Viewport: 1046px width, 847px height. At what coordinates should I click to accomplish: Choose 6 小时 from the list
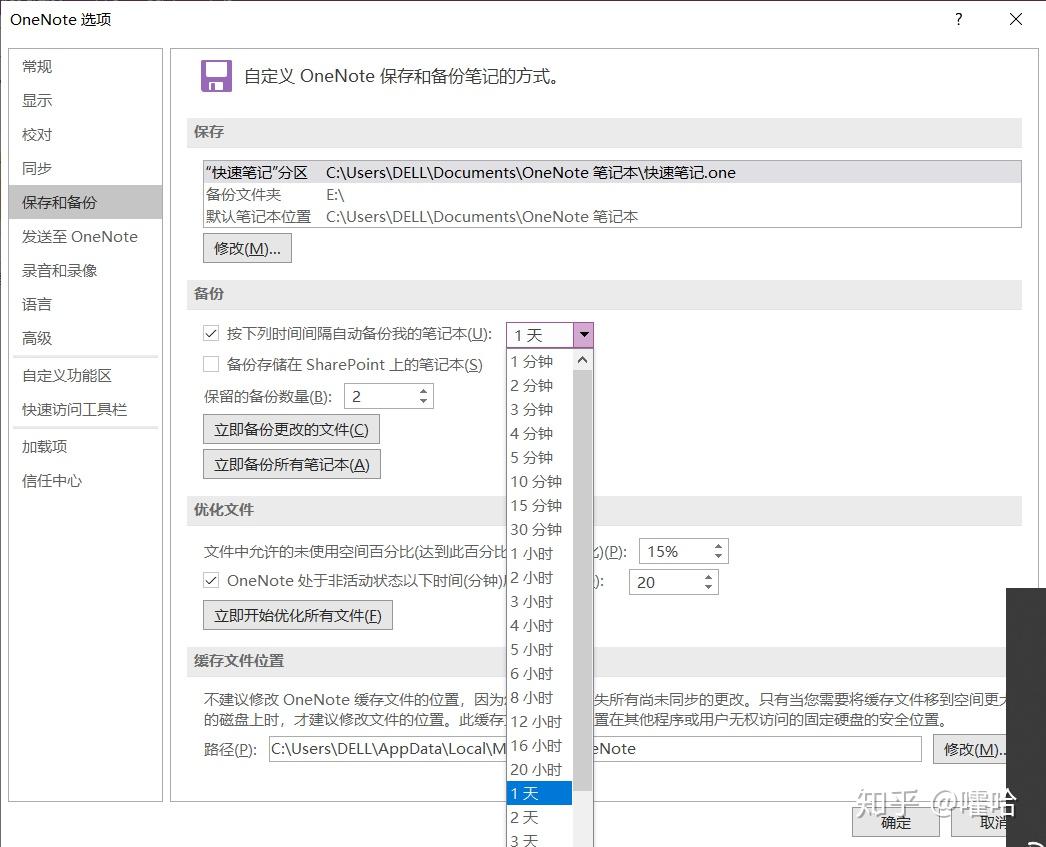(540, 674)
